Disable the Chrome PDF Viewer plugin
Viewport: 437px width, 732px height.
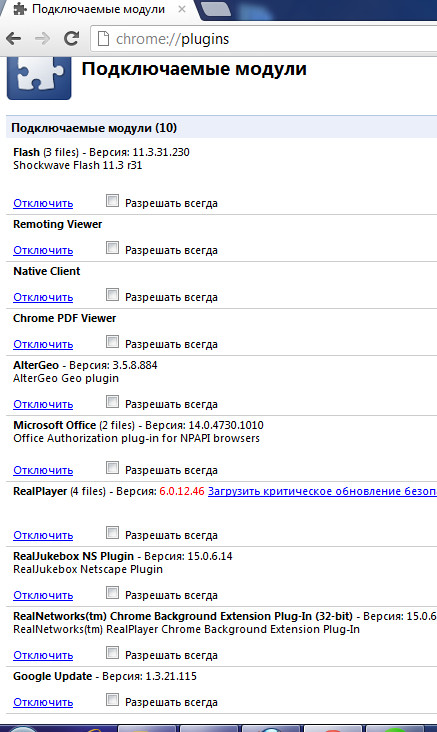tap(43, 345)
